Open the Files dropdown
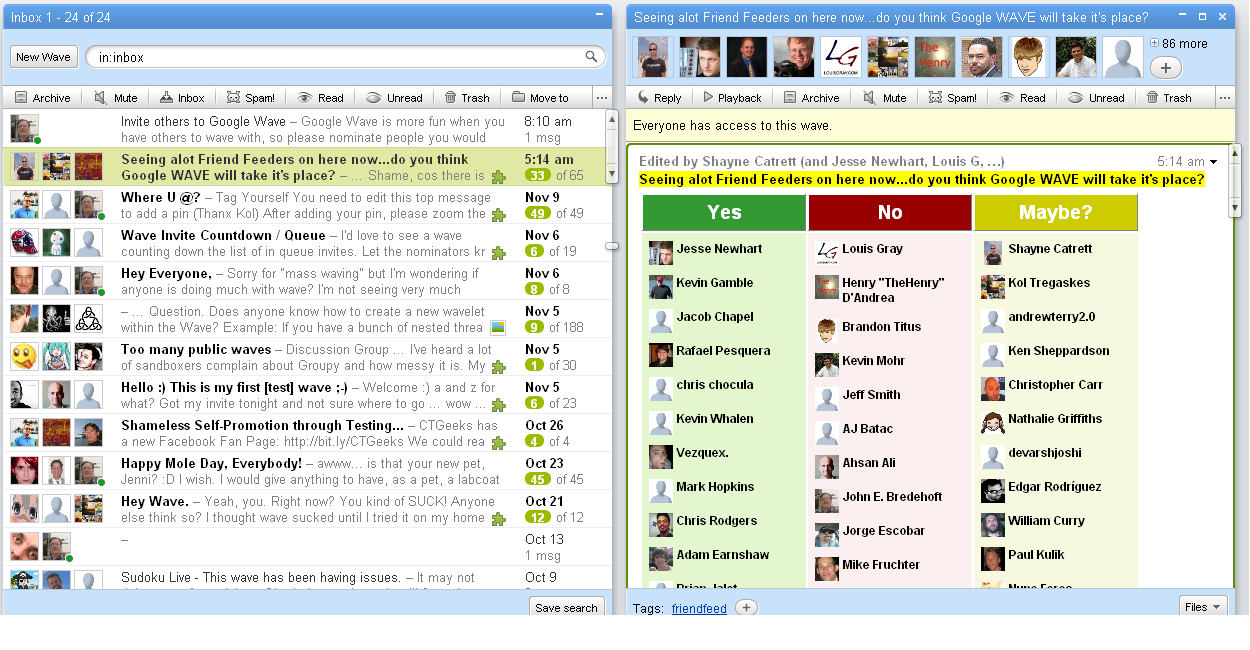The height and width of the screenshot is (650, 1250). click(1203, 607)
